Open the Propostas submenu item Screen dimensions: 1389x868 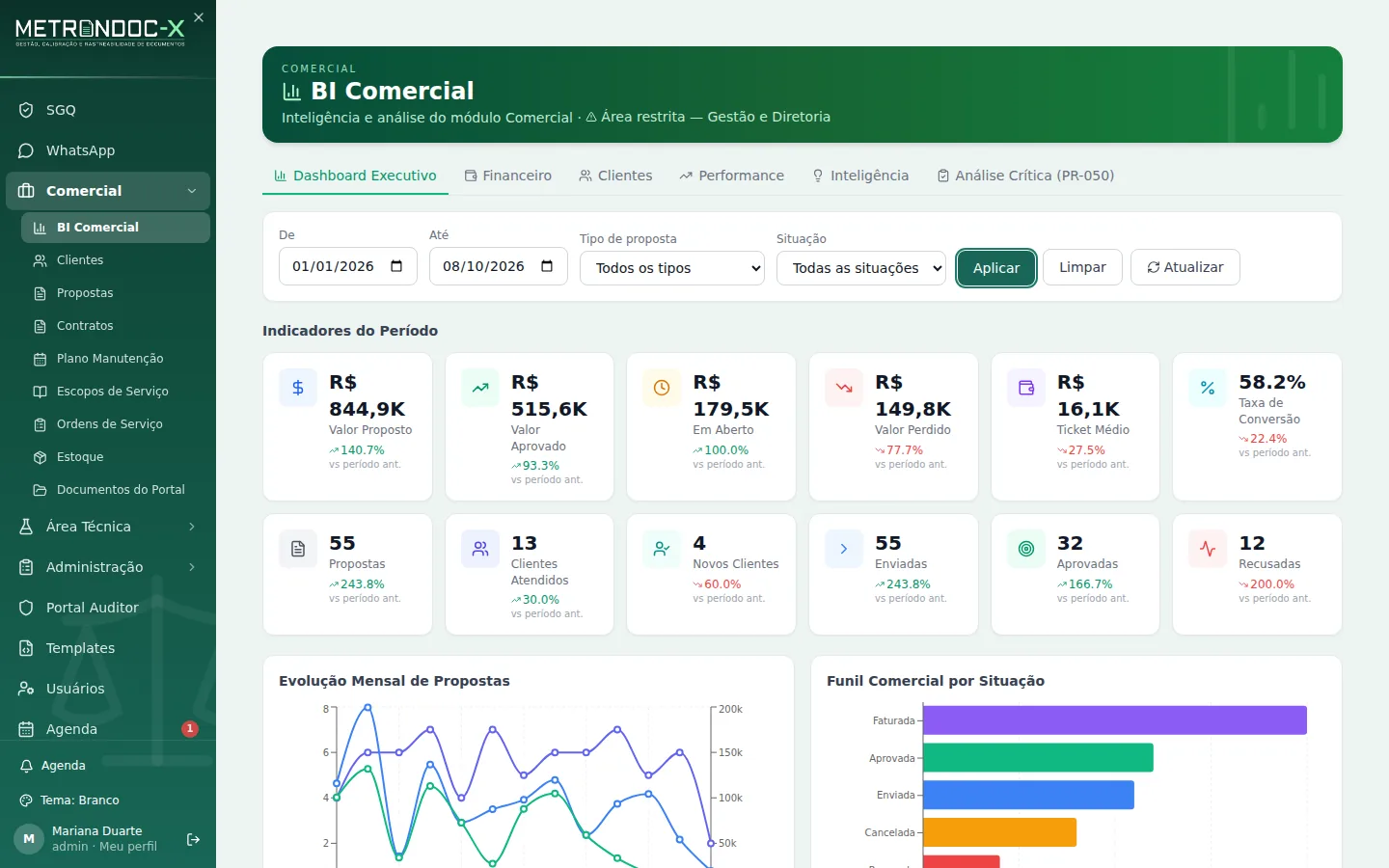[116, 293]
